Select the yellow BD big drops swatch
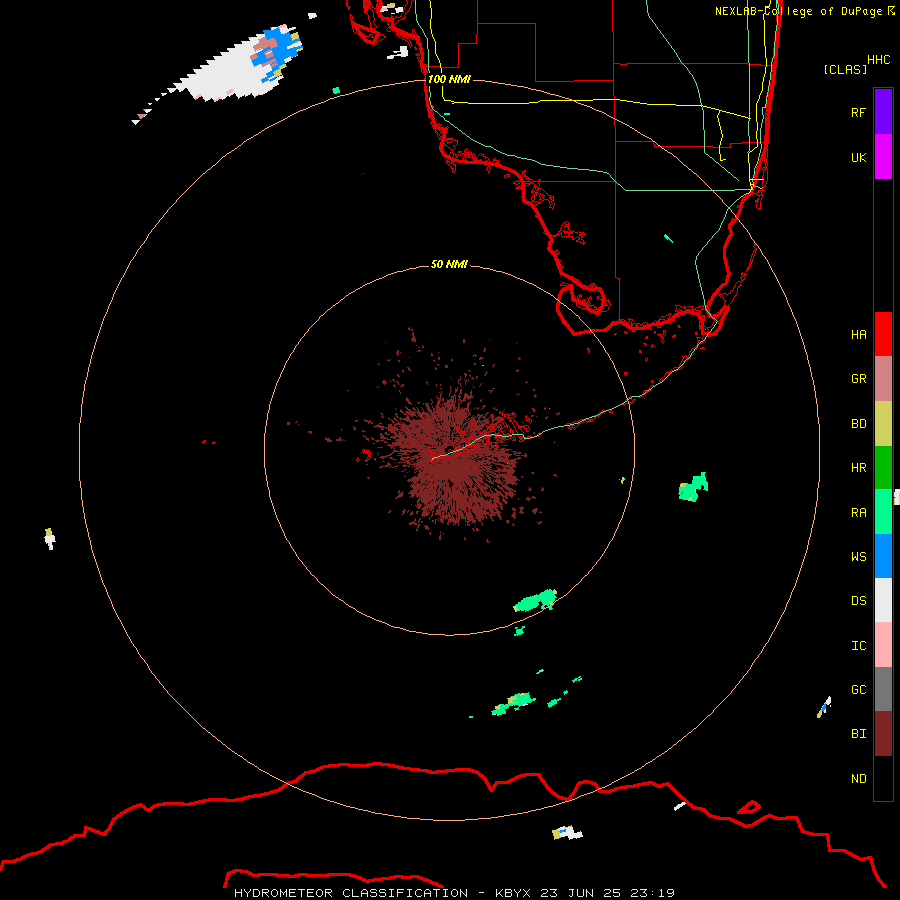The image size is (900, 900). coord(883,424)
